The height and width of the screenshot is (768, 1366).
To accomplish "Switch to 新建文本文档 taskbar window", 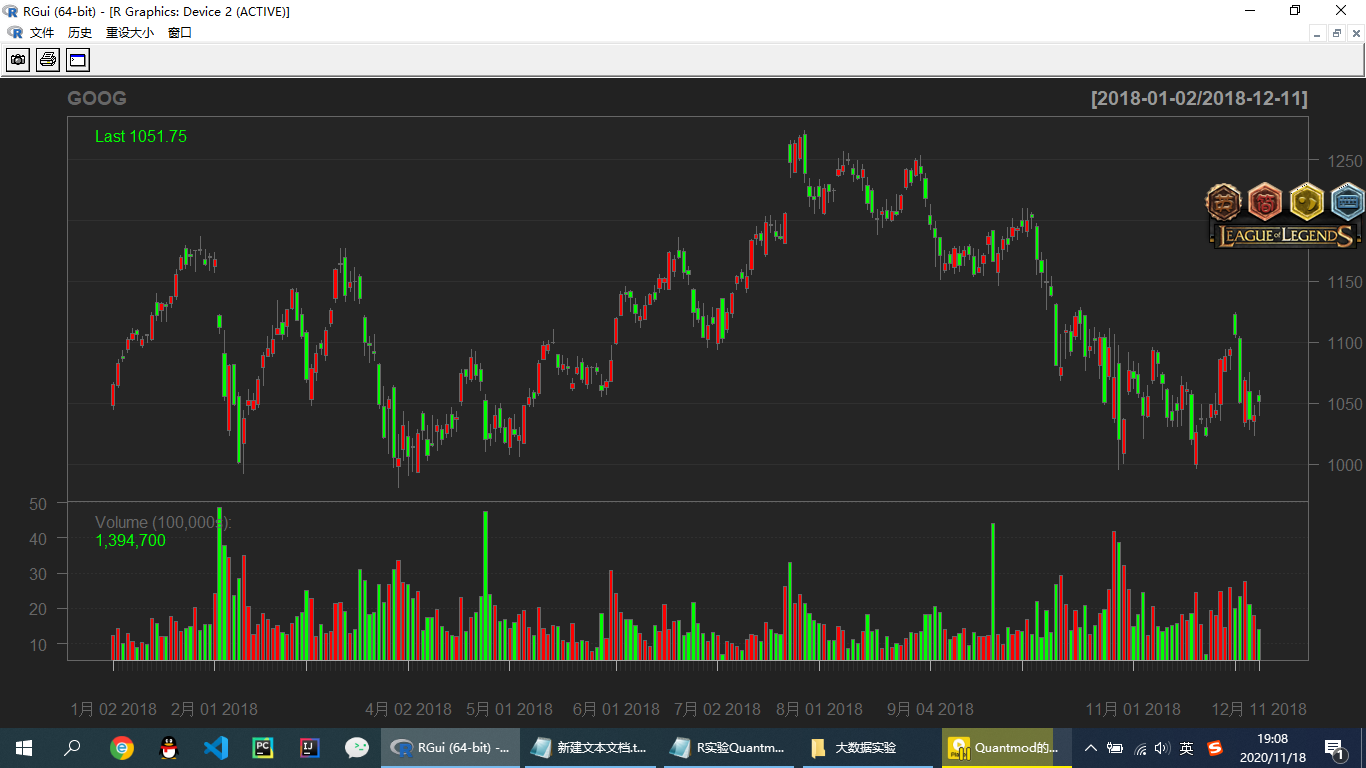I will click(590, 747).
